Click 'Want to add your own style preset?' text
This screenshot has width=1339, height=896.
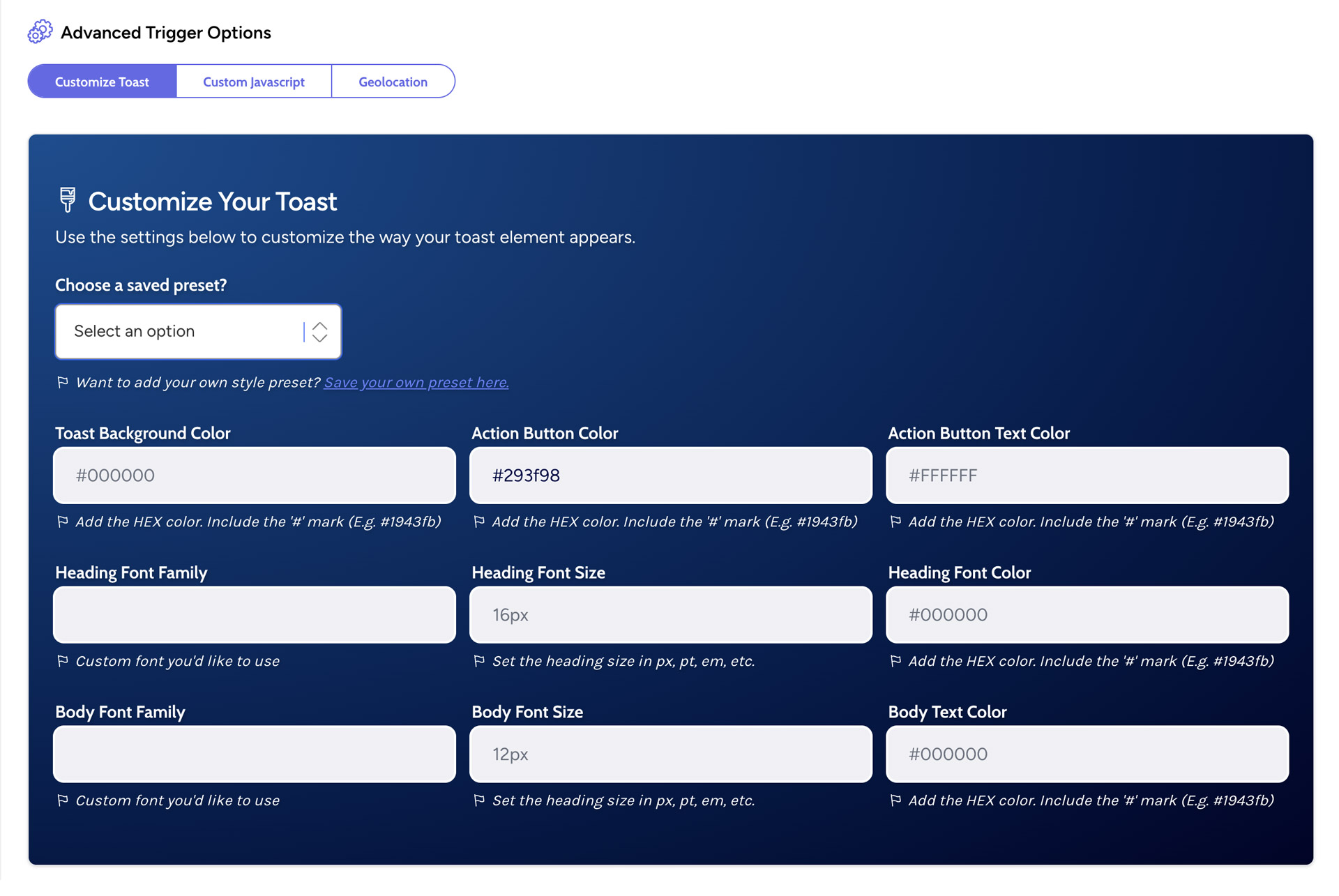(x=198, y=383)
